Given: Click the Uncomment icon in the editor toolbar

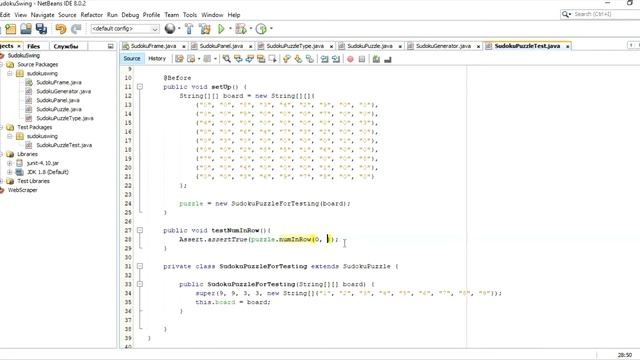Looking at the screenshot, I should click(x=388, y=59).
